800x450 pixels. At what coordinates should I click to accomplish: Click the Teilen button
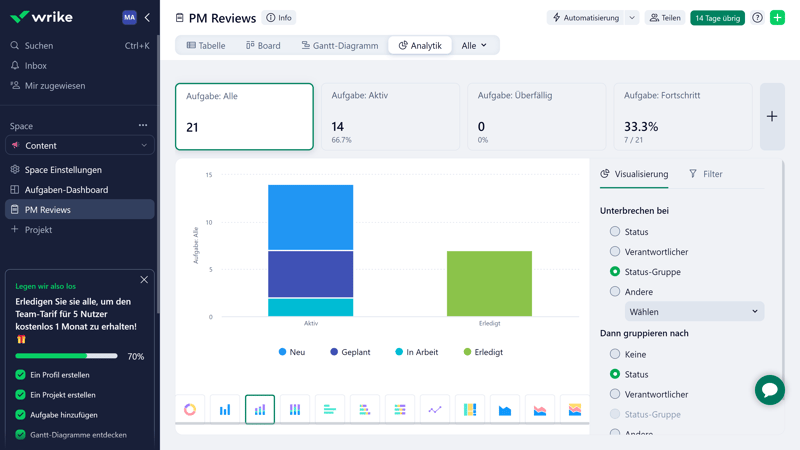[x=665, y=18]
